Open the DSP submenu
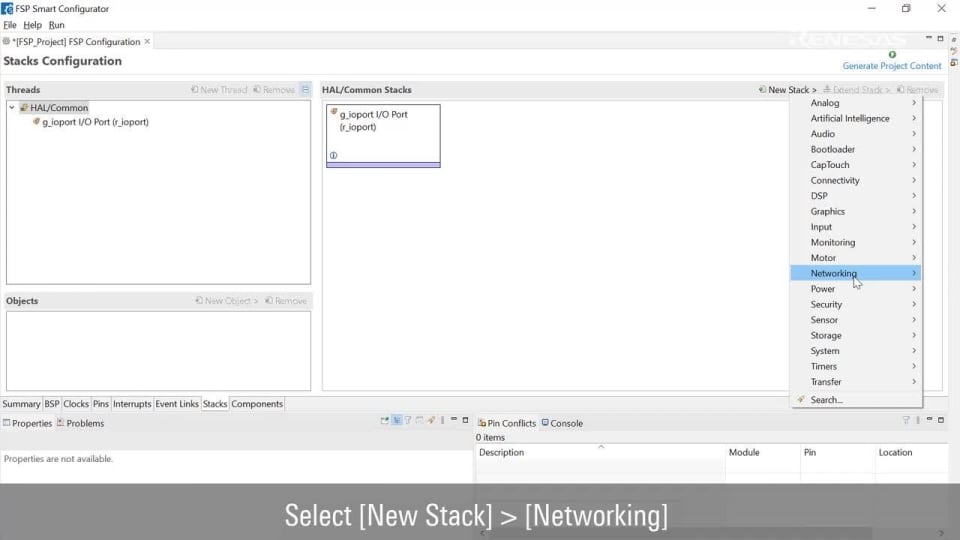This screenshot has height=540, width=960. [856, 196]
